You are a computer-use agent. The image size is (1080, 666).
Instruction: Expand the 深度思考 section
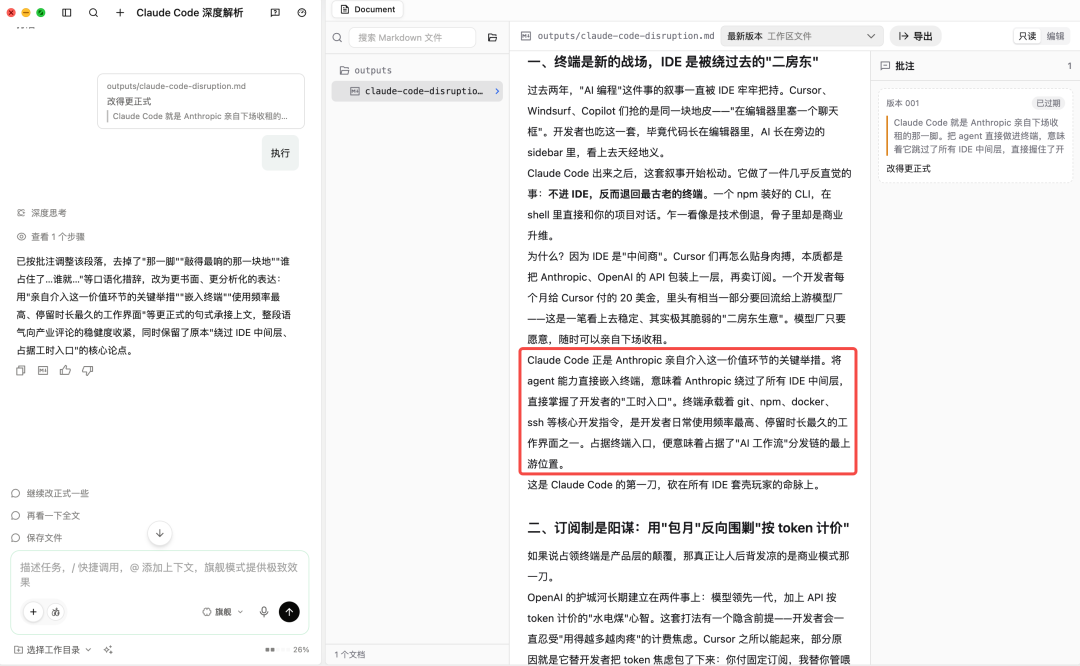point(42,213)
